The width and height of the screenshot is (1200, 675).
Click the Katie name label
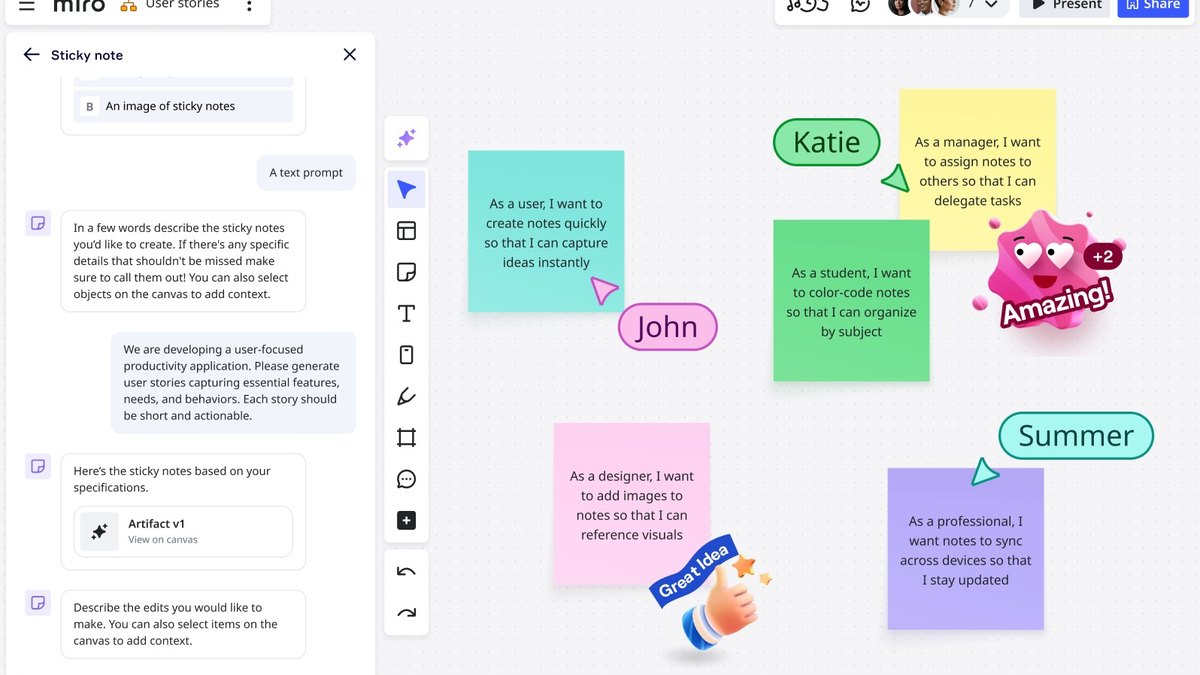point(826,142)
